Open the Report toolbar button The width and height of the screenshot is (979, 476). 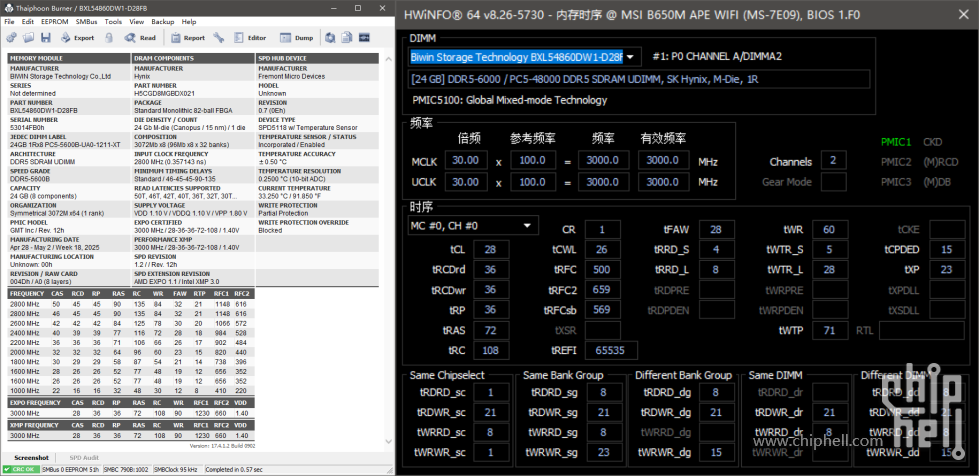click(x=188, y=37)
